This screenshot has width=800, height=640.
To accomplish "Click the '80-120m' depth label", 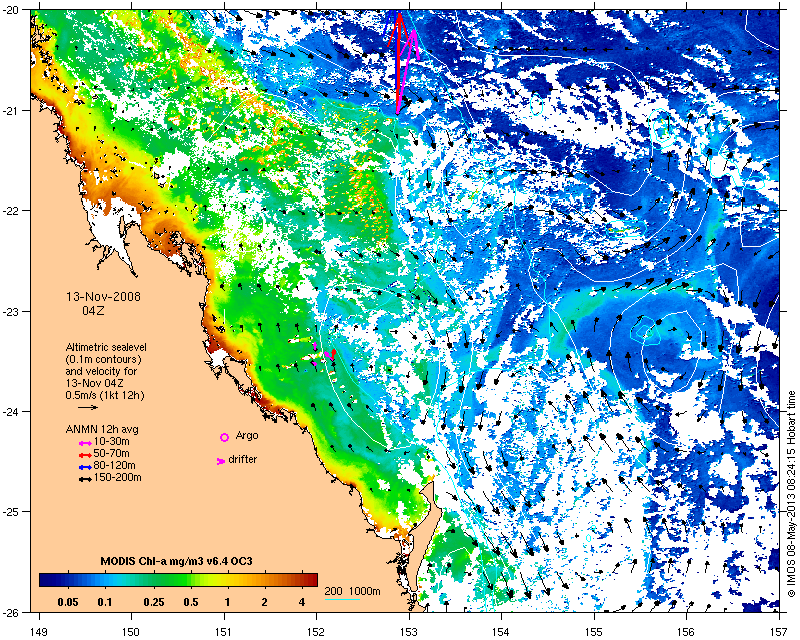I will (114, 465).
